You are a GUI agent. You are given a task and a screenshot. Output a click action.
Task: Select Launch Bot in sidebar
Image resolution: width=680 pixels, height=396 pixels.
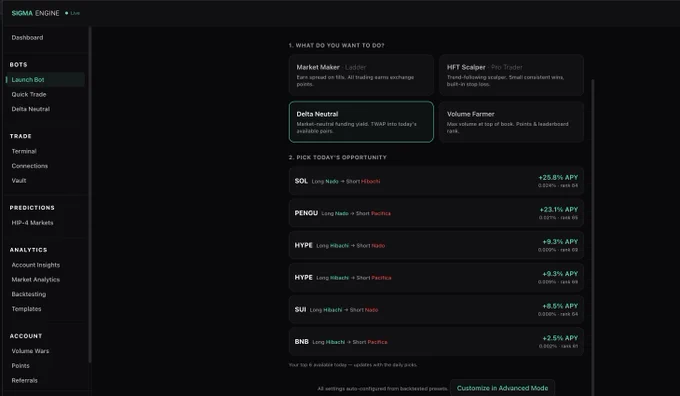(x=45, y=79)
